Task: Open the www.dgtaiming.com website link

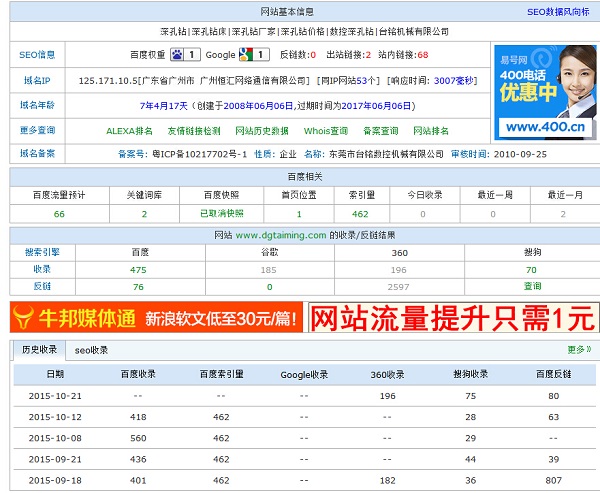Action: tap(281, 235)
